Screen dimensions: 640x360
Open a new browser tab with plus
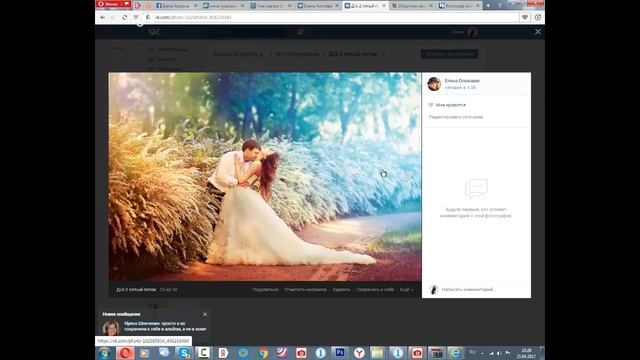488,6
